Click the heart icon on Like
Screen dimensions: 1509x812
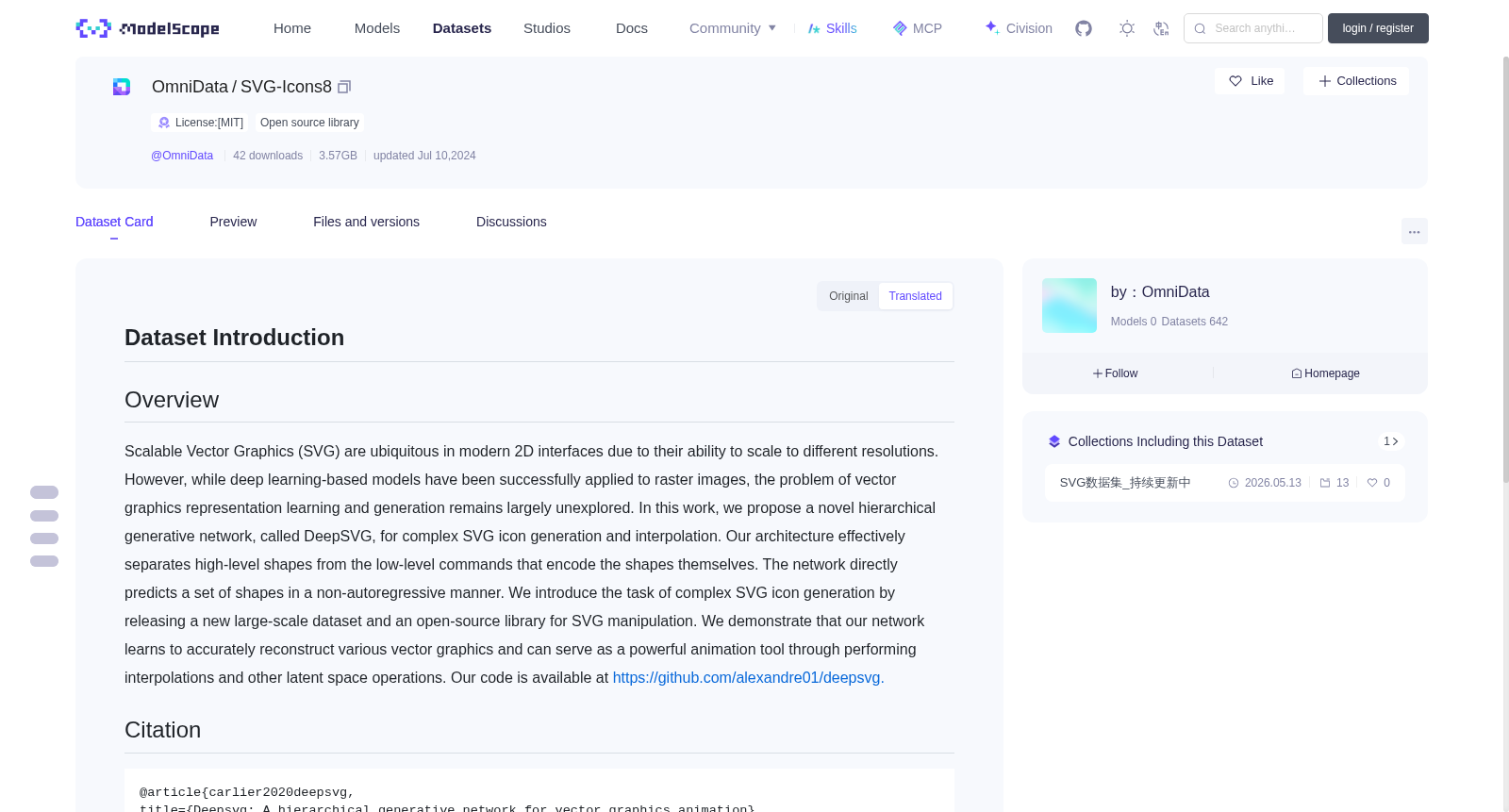[x=1235, y=81]
